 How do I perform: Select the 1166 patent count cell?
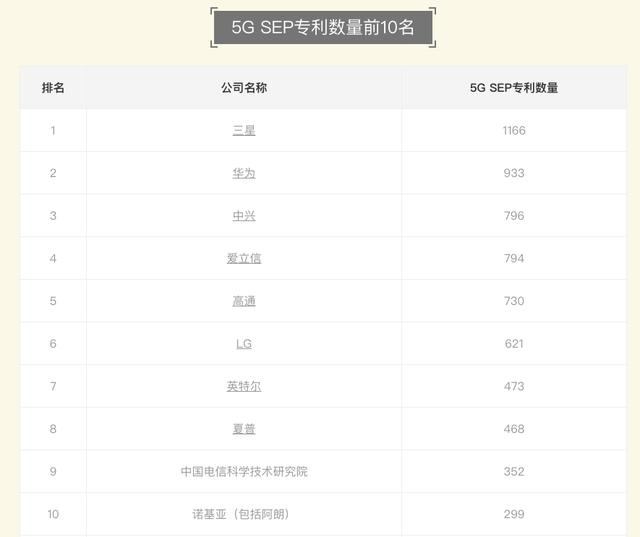point(514,131)
